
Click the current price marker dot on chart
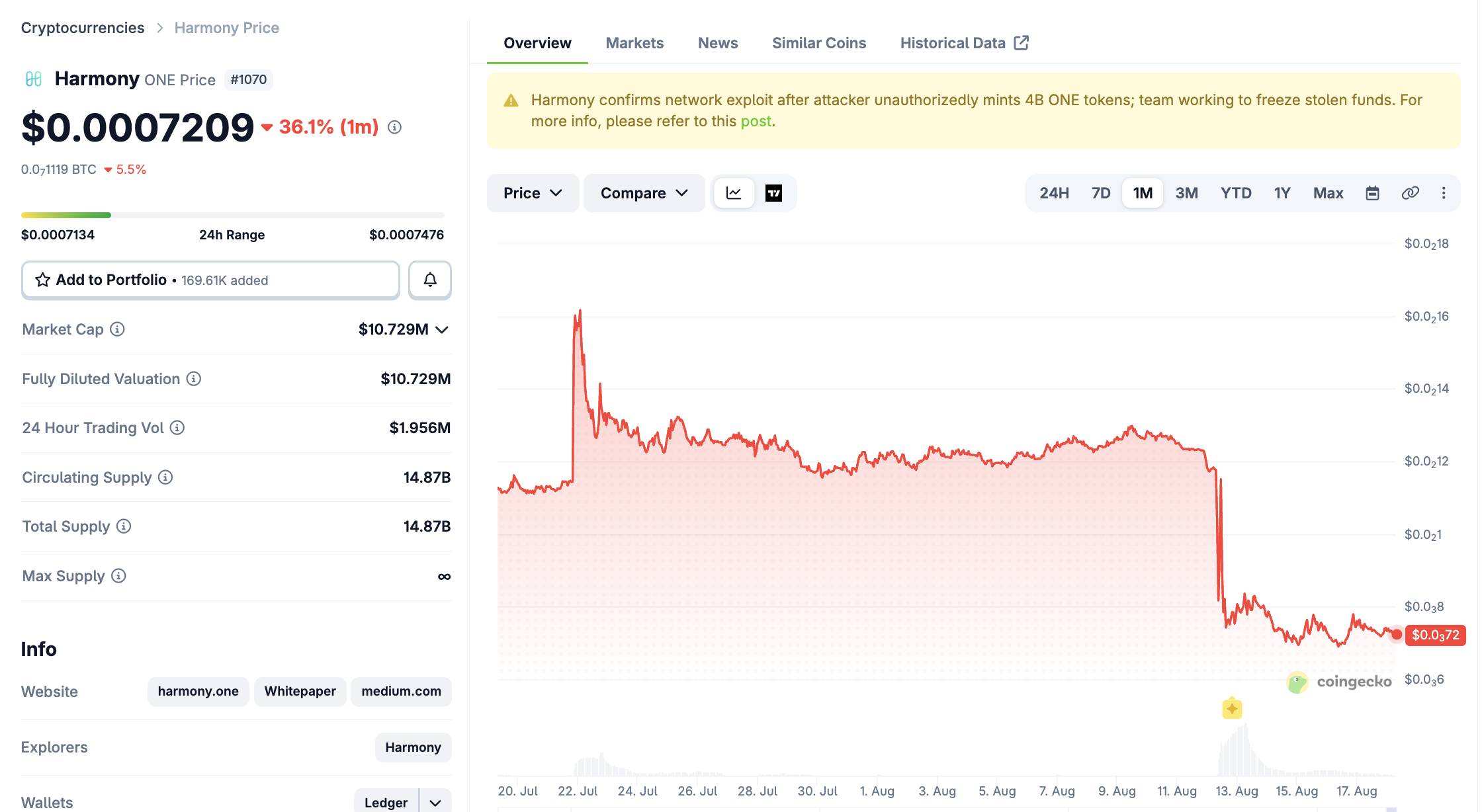(1397, 635)
